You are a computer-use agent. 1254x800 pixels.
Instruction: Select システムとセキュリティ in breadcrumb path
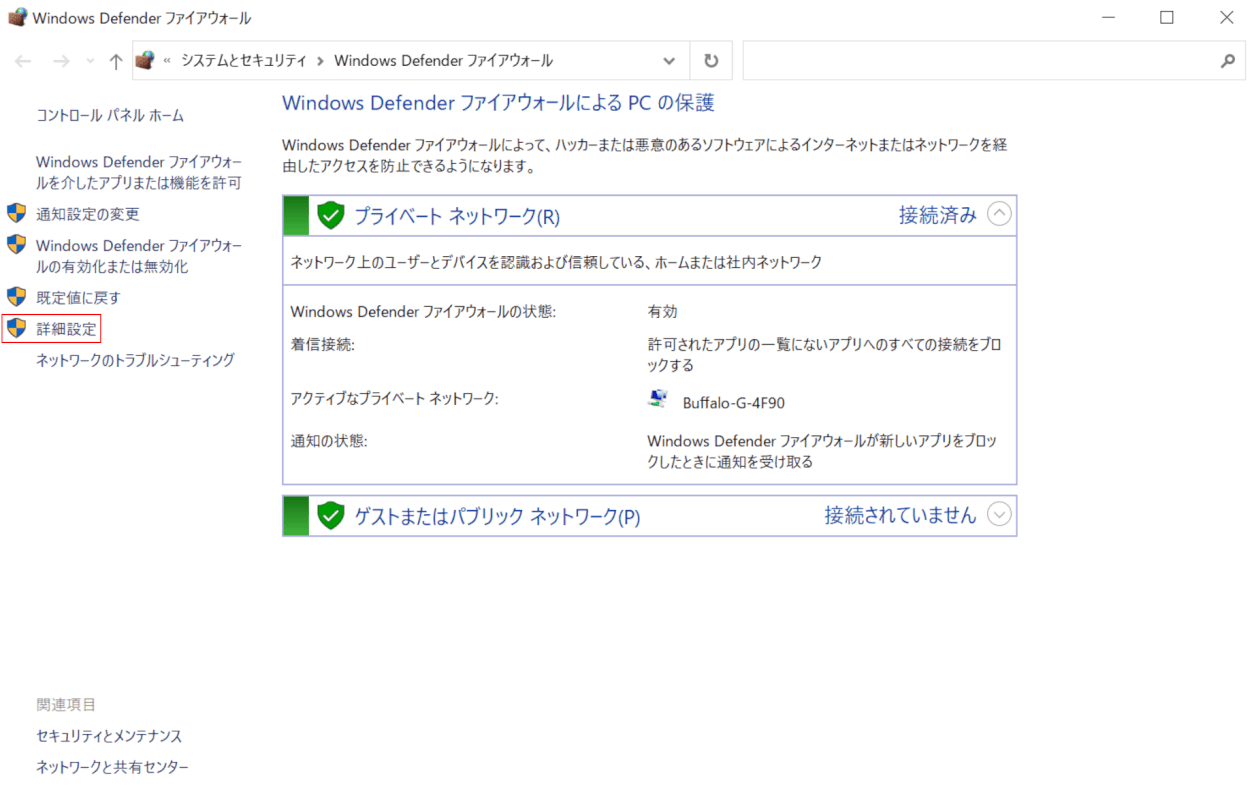click(x=243, y=61)
